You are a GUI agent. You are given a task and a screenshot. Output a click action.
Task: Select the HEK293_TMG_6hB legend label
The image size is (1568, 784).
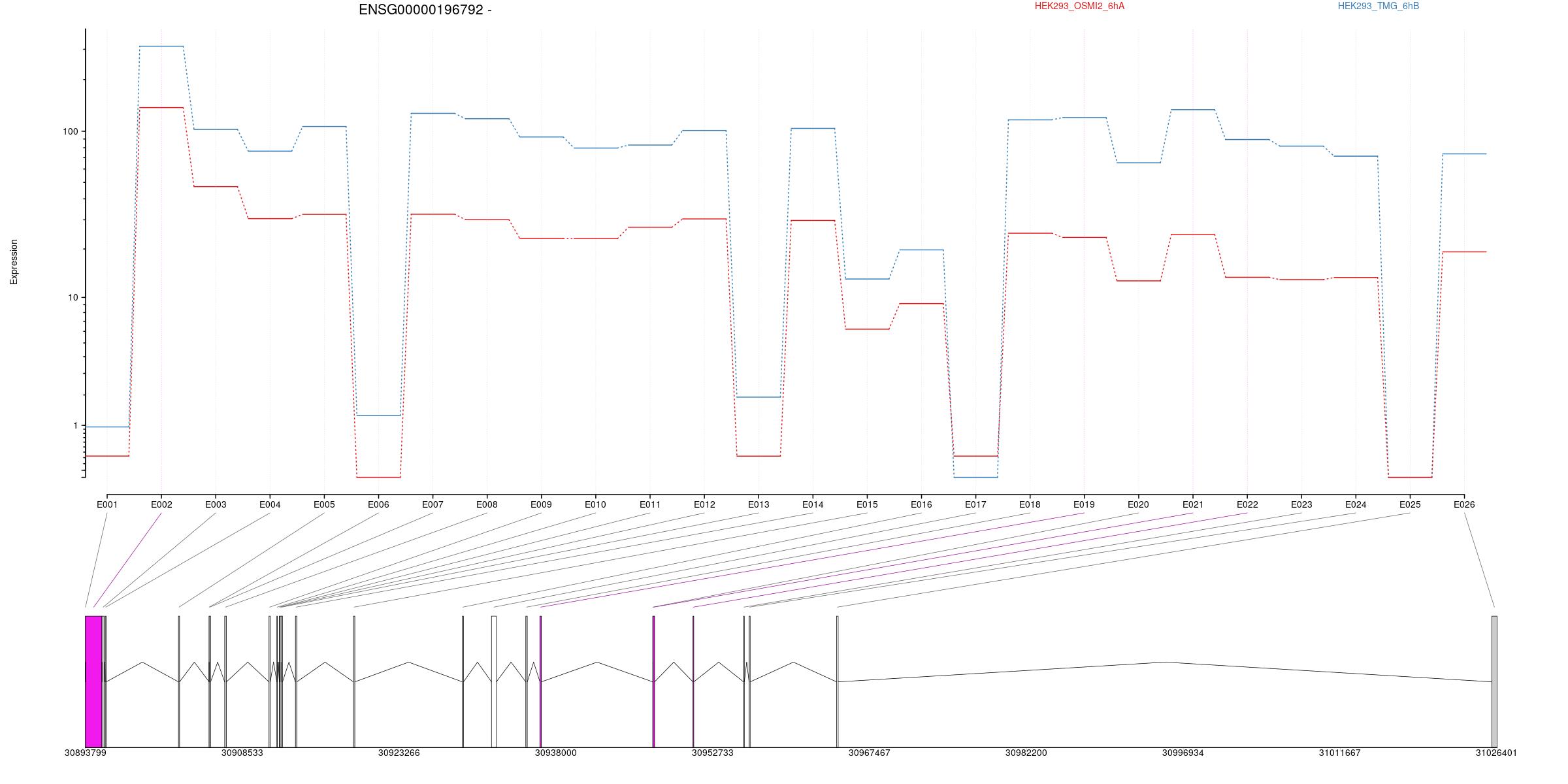click(x=1379, y=6)
